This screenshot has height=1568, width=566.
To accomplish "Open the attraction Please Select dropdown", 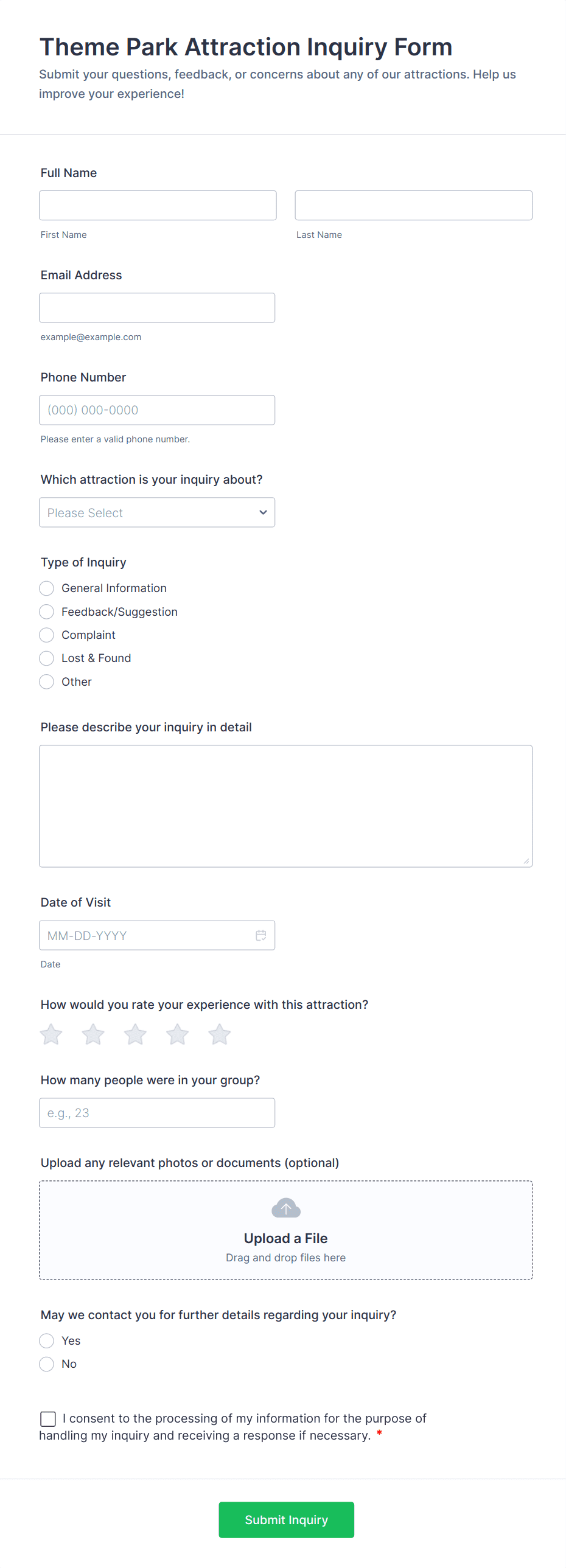I will (157, 512).
